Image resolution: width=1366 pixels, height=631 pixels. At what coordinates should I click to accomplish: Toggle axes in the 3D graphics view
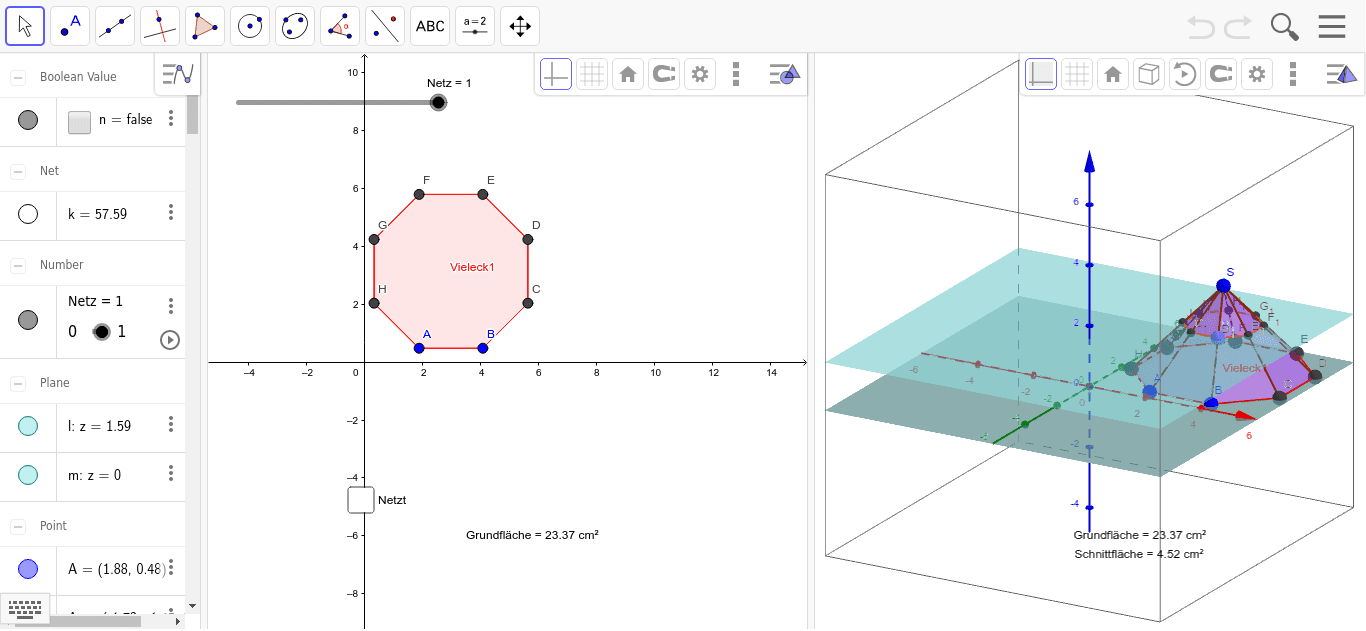pos(1041,74)
